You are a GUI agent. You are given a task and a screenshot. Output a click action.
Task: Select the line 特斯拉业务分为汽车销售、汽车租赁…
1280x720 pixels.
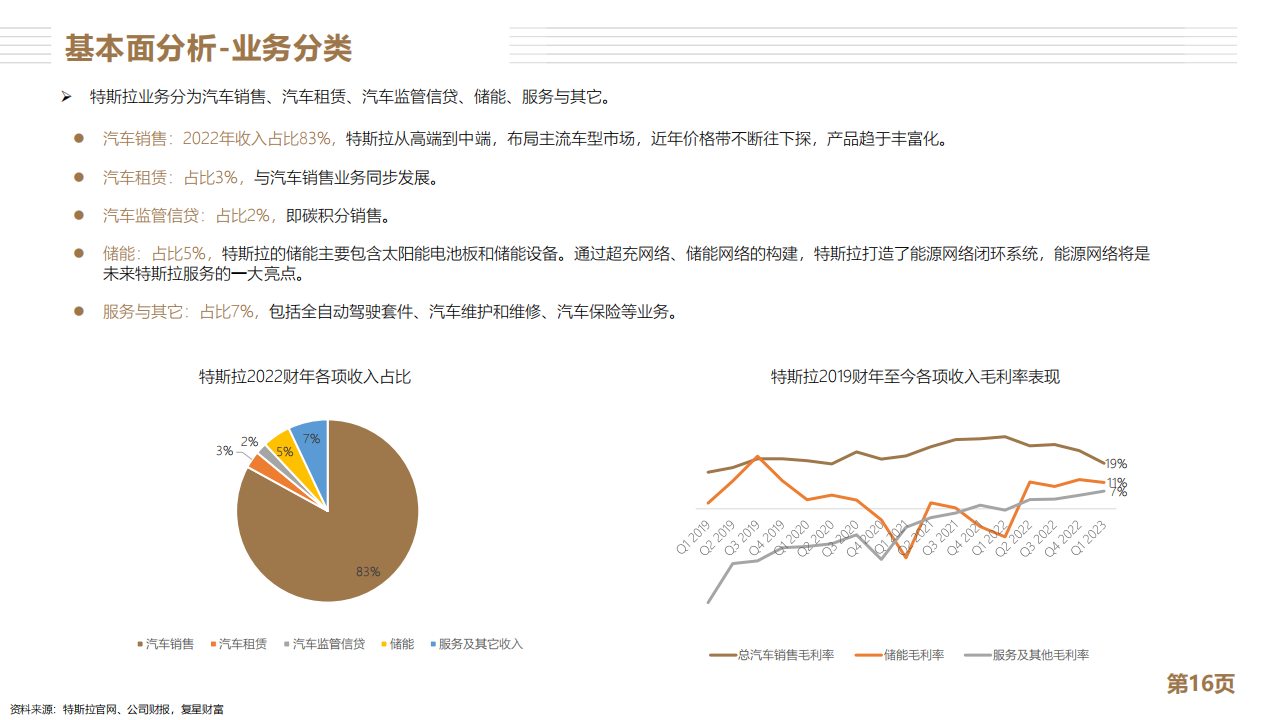click(350, 97)
